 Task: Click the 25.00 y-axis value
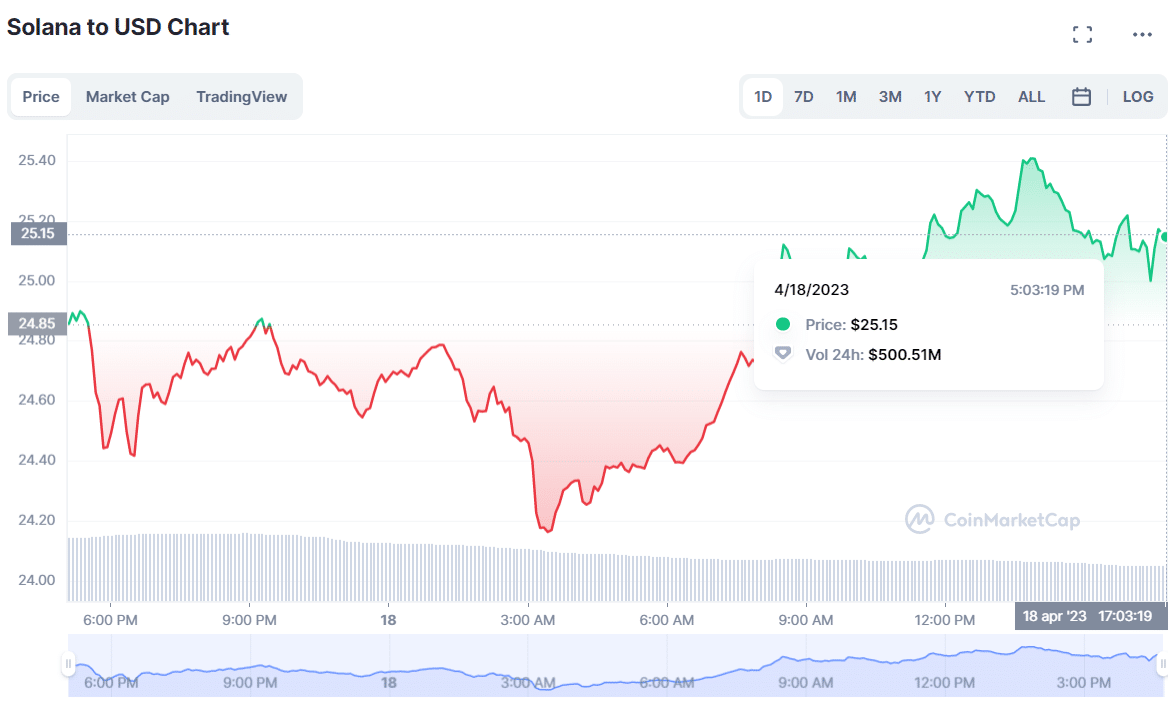[37, 280]
